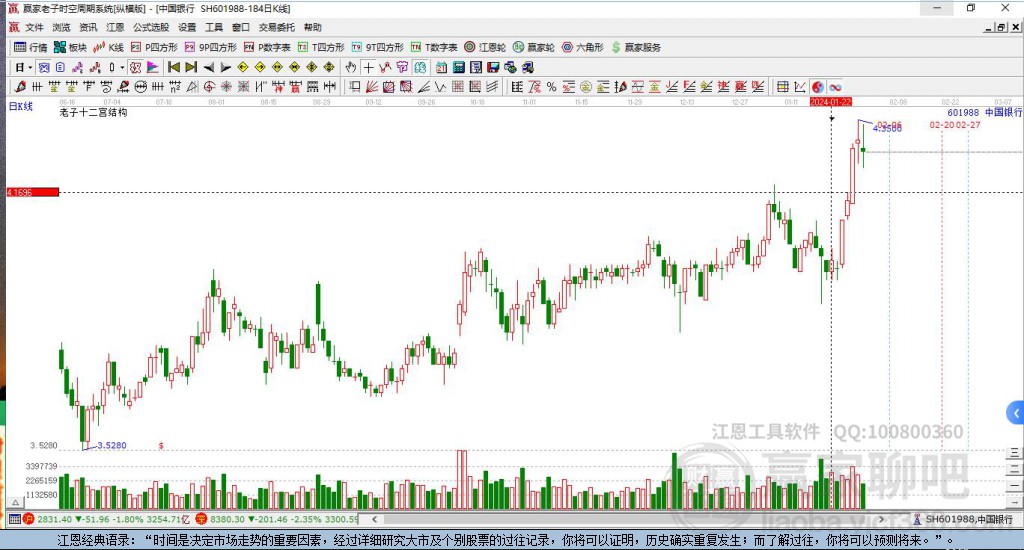Open the P四方形 tool
Viewport: 1024px width, 550px height.
coord(154,47)
